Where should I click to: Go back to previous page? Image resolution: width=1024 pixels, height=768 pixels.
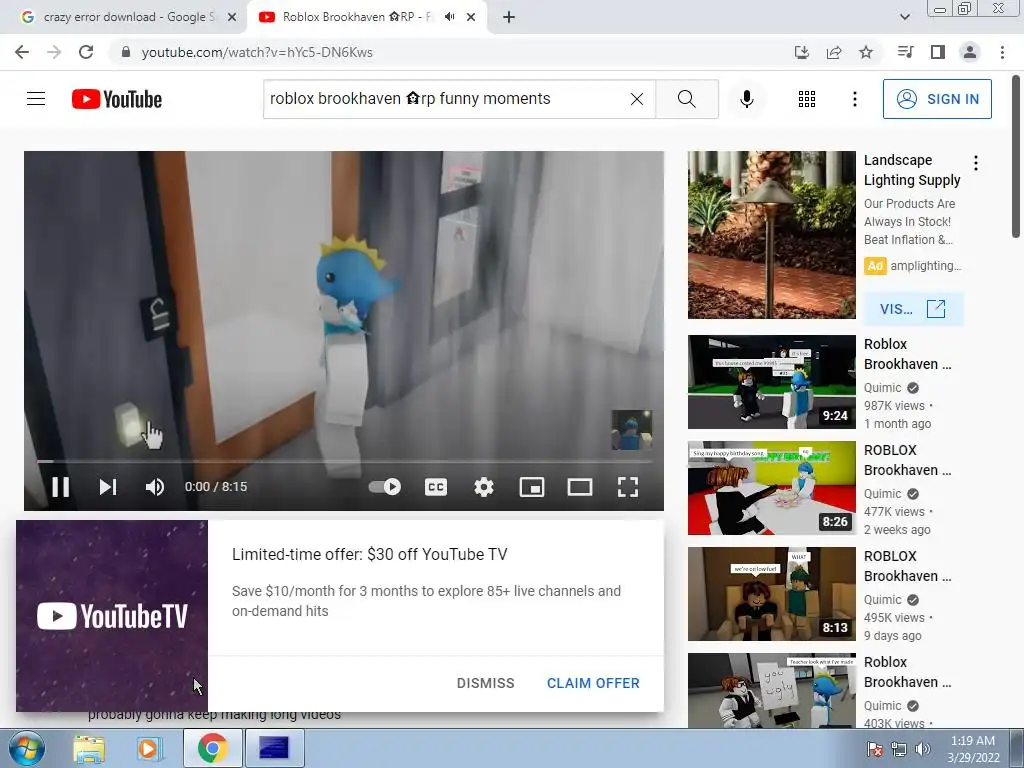[22, 52]
